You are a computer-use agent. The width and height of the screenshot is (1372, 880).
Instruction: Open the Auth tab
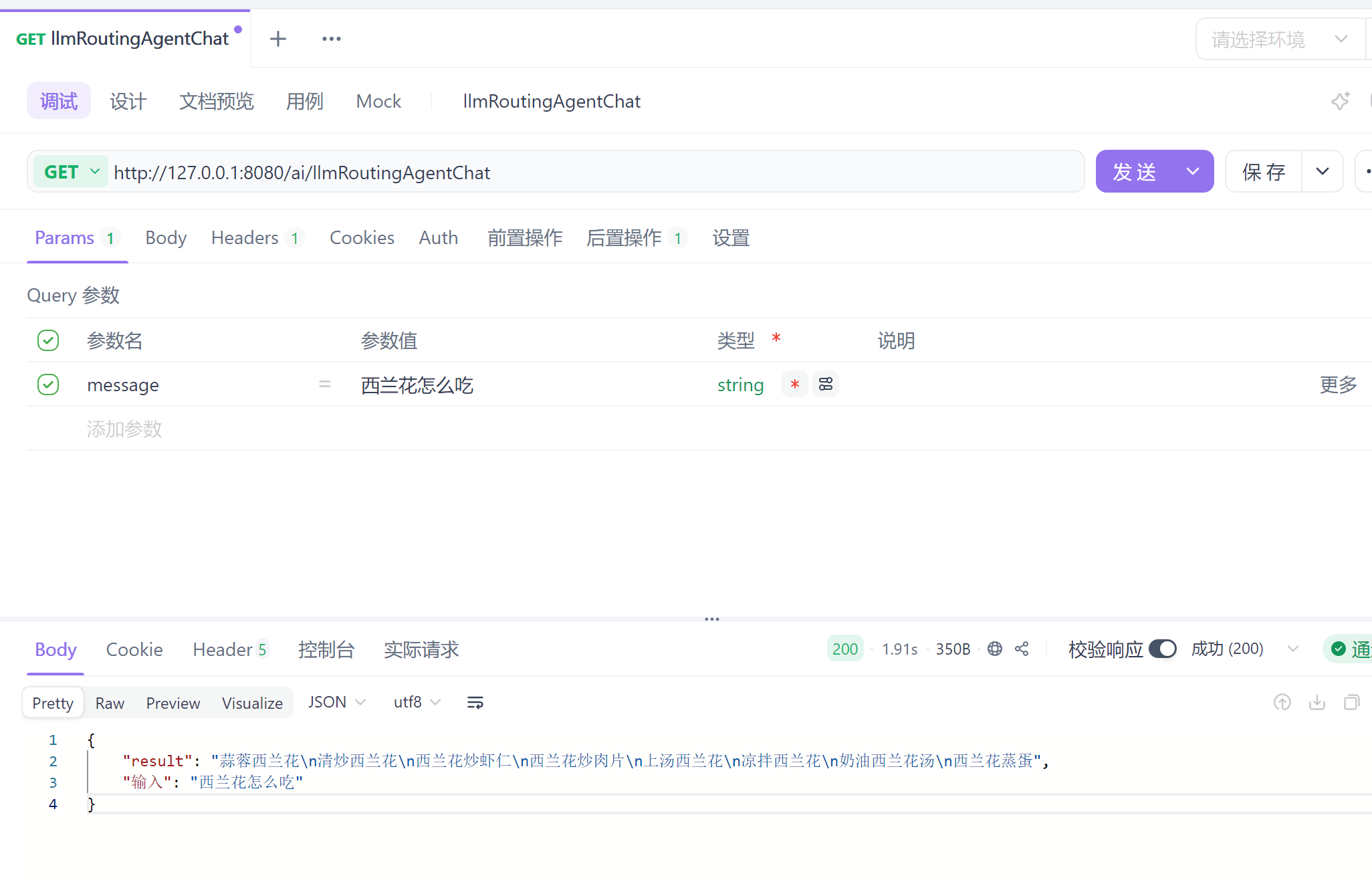[439, 238]
